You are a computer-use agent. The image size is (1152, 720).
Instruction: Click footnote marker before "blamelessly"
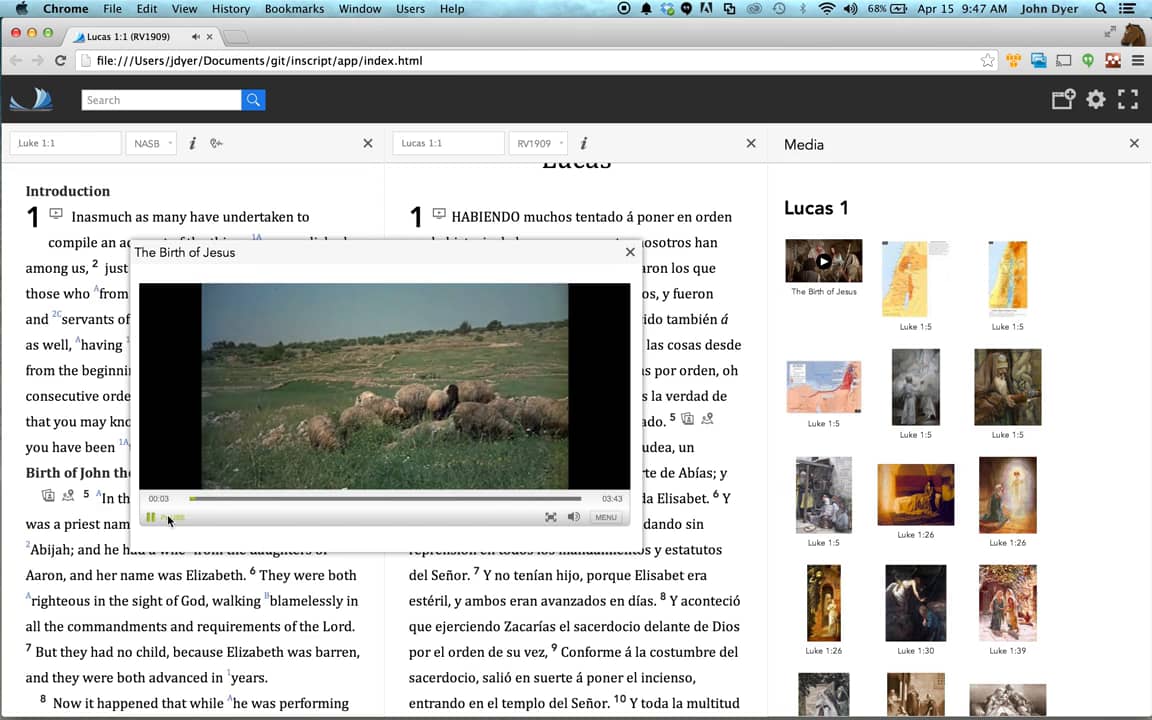[x=267, y=596]
